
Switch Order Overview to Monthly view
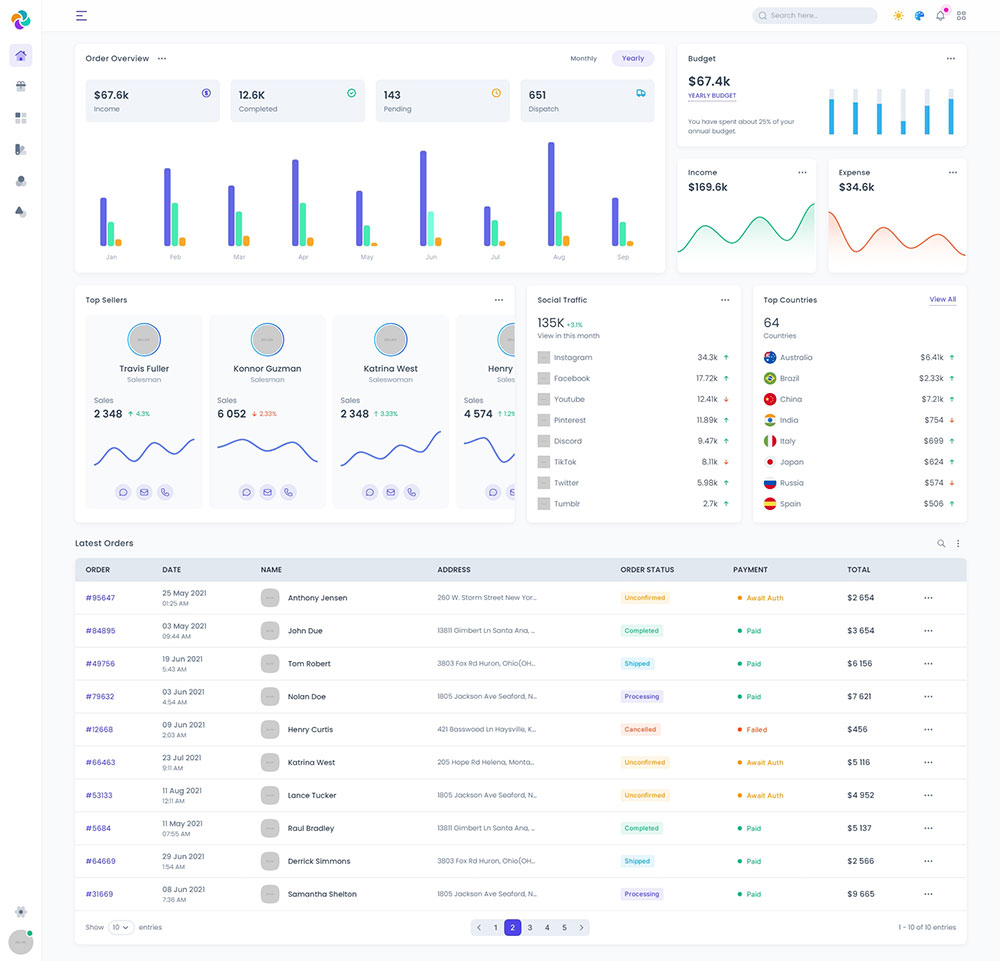(x=583, y=59)
